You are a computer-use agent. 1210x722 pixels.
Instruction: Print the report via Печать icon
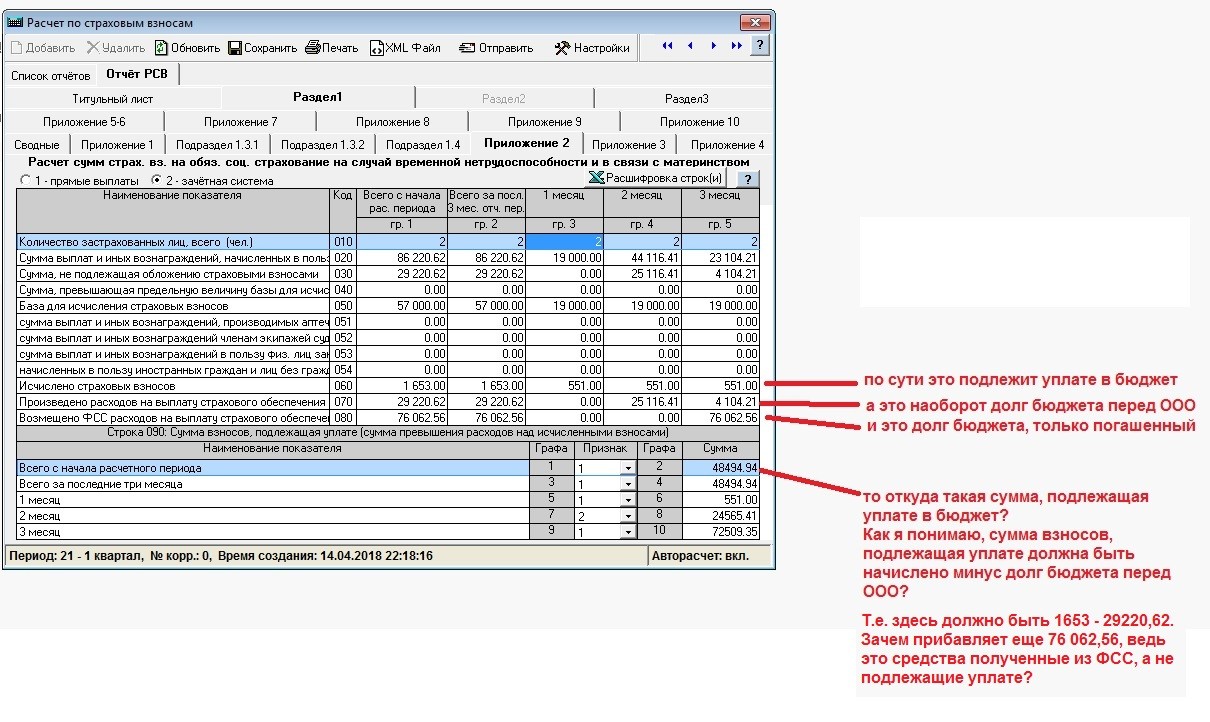coord(312,47)
